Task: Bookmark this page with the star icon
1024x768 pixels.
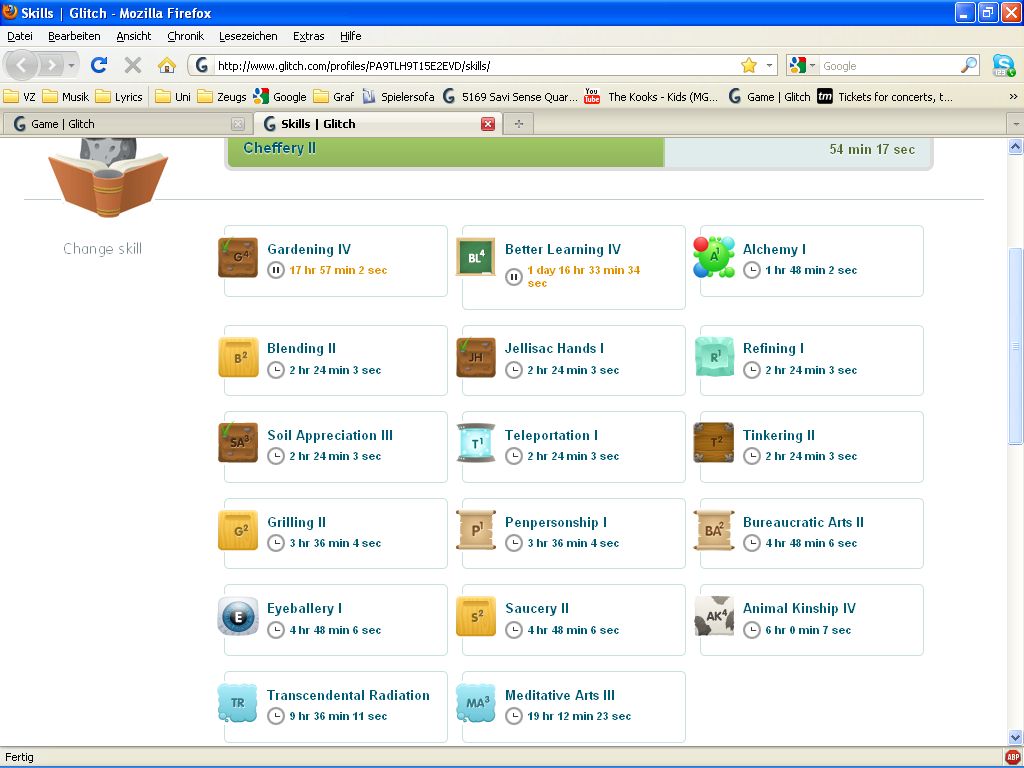Action: coord(749,65)
